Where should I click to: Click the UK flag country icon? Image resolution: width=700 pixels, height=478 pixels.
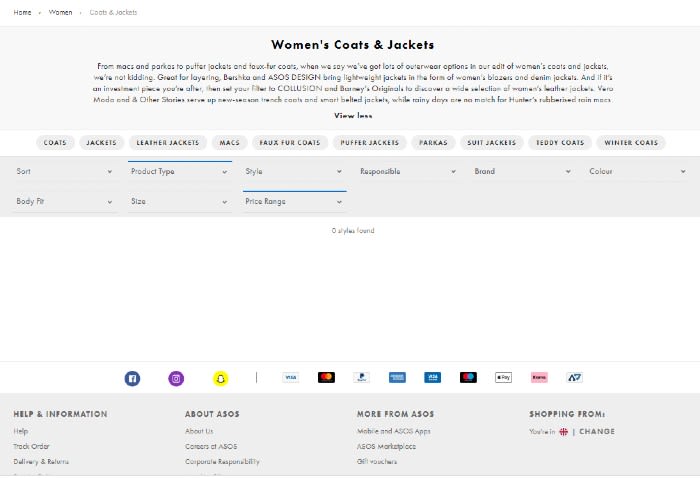tap(563, 432)
